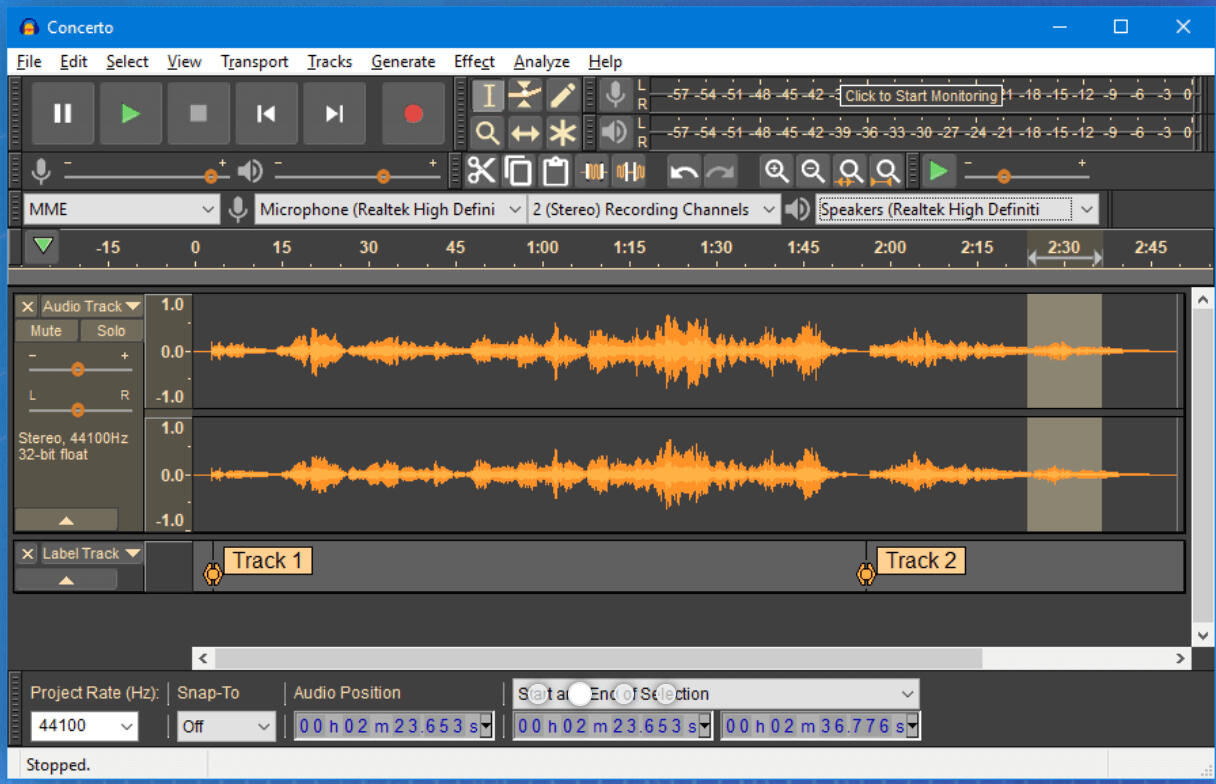Viewport: 1216px width, 784px height.
Task: Click the Redo arrow icon
Action: pos(720,171)
